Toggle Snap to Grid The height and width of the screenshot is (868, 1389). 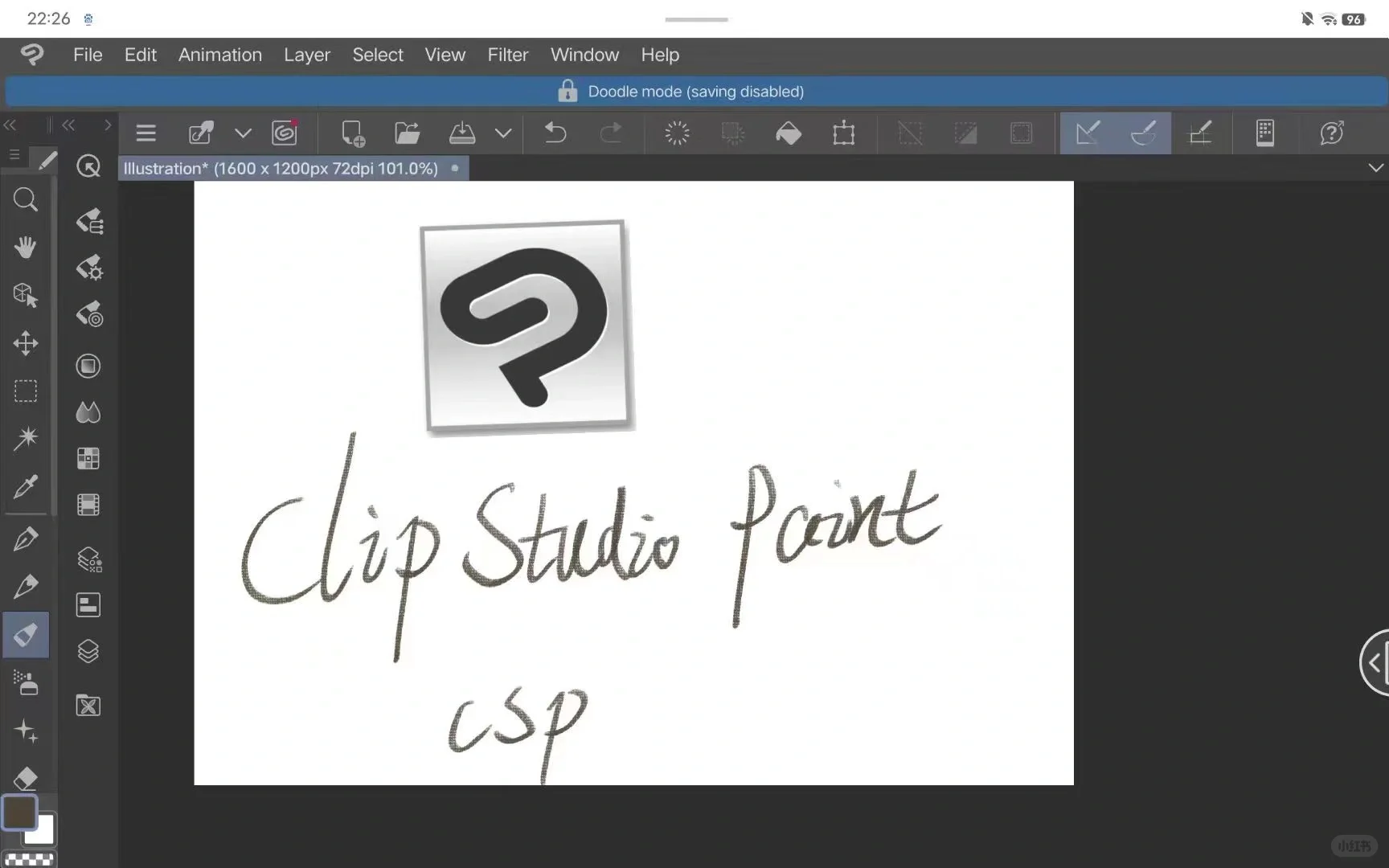1200,133
